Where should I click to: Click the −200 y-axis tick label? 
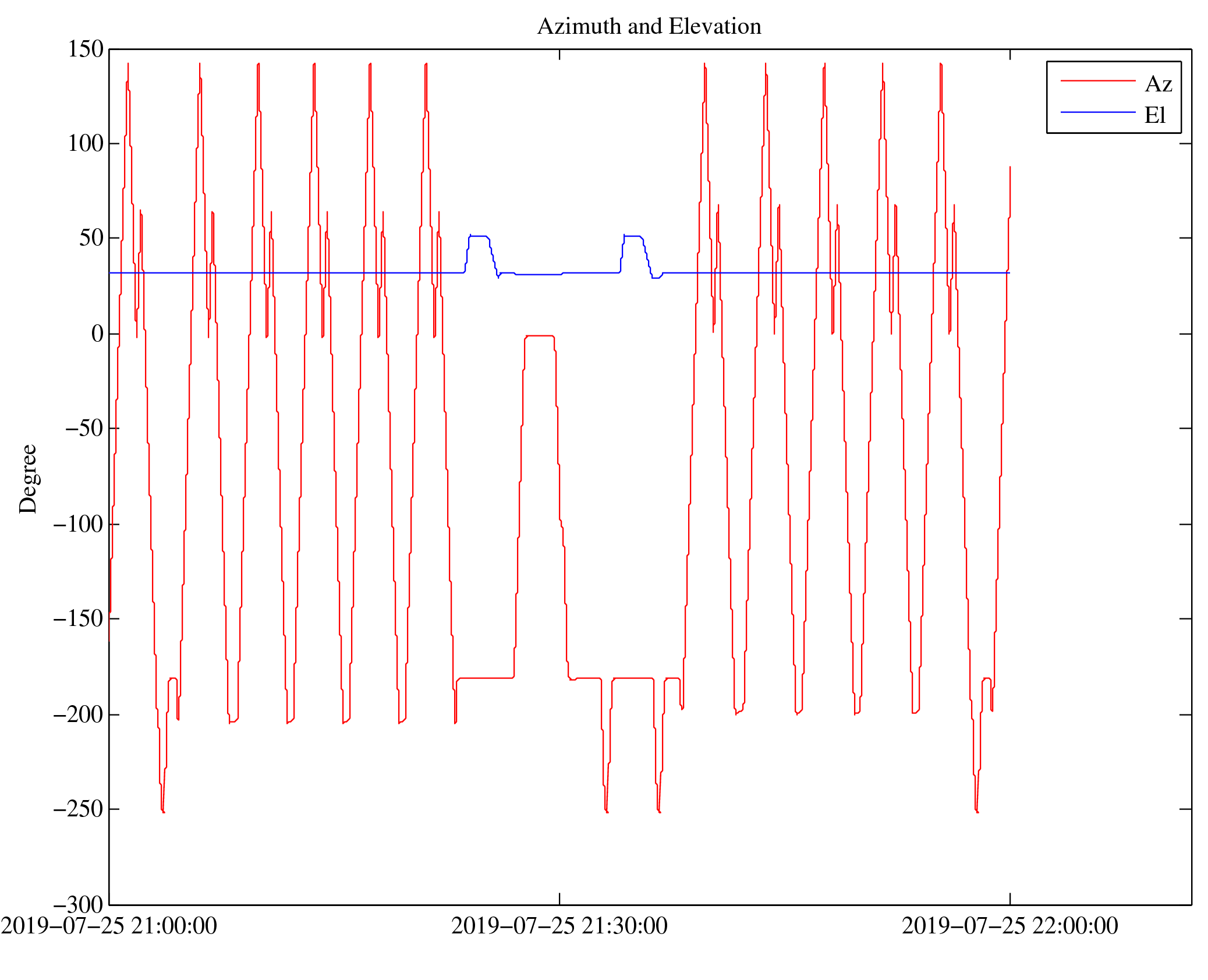click(x=78, y=714)
